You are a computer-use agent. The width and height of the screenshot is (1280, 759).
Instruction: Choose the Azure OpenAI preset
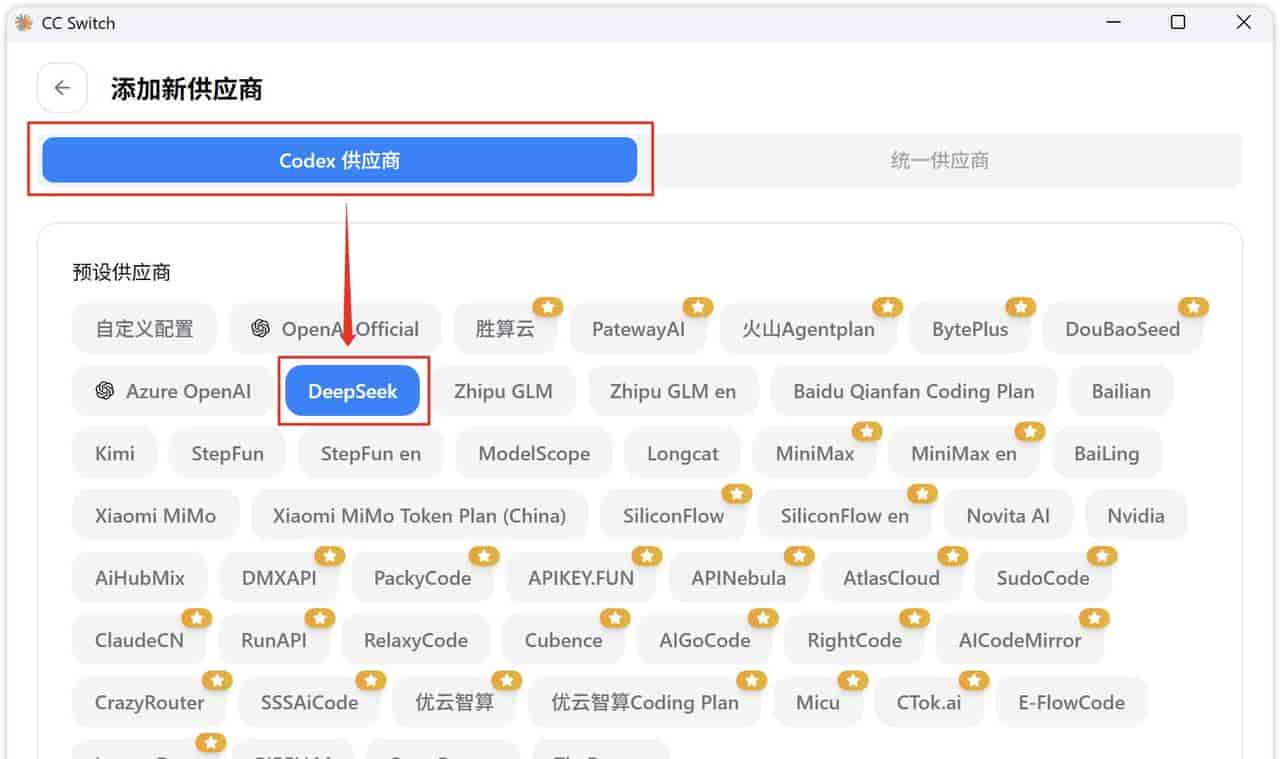coord(173,391)
